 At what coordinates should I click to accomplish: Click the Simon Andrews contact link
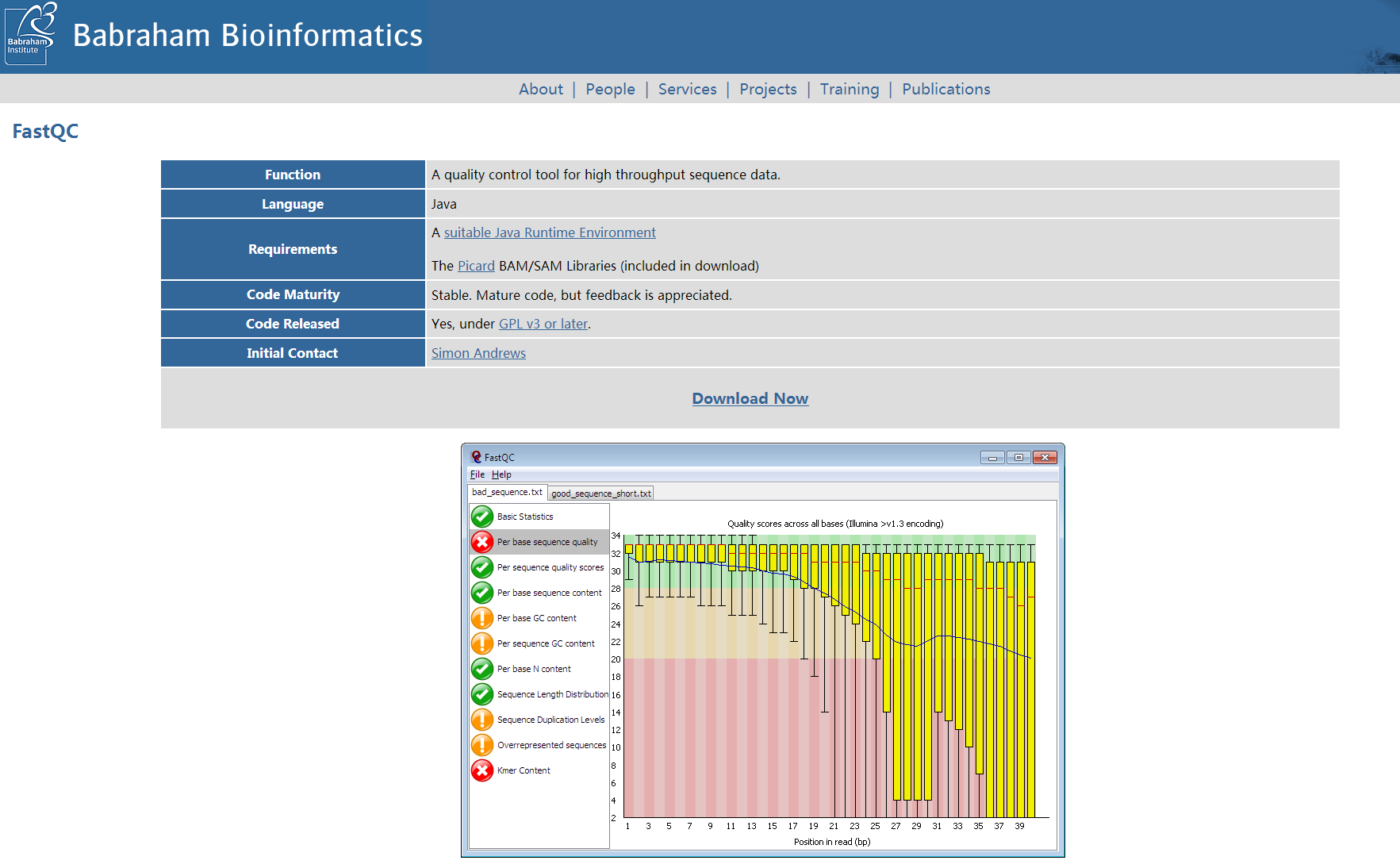pyautogui.click(x=478, y=353)
